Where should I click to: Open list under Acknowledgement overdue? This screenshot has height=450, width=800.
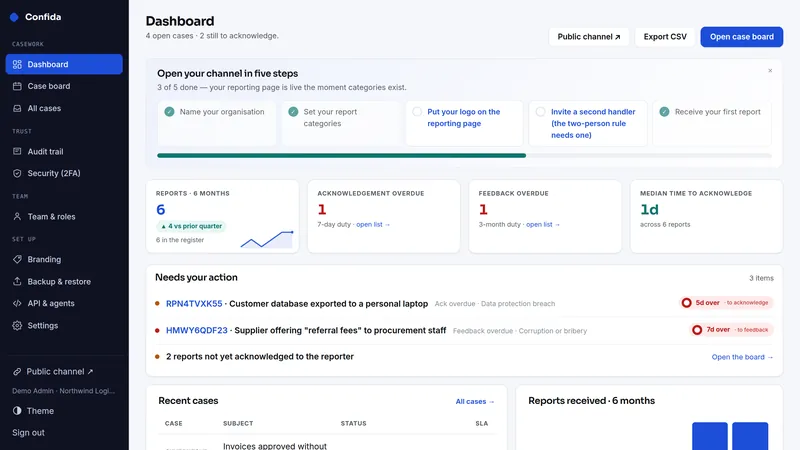[x=373, y=224]
